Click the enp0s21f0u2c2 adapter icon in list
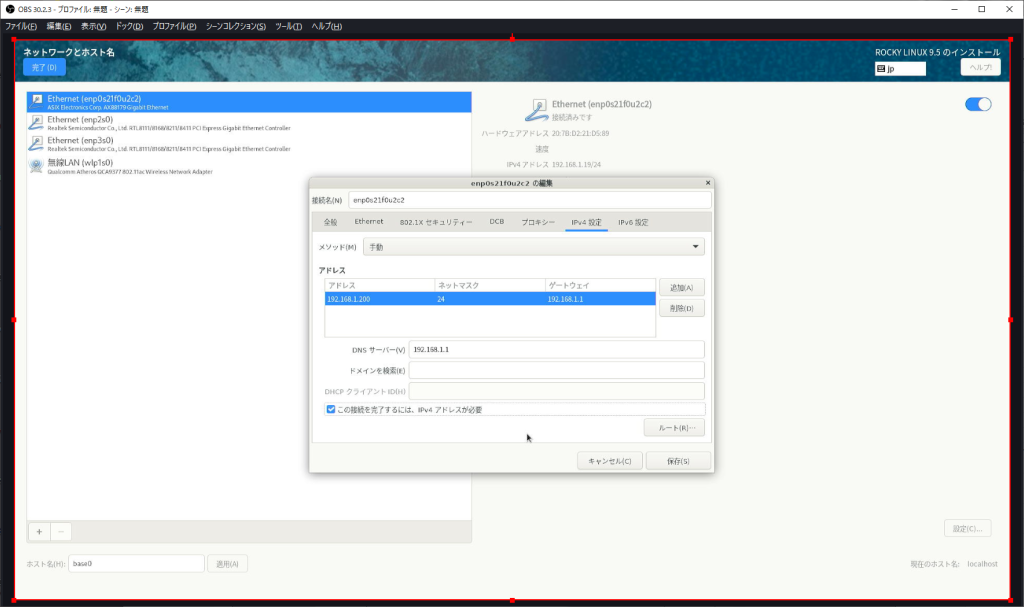The width and height of the screenshot is (1024, 607). click(x=36, y=101)
